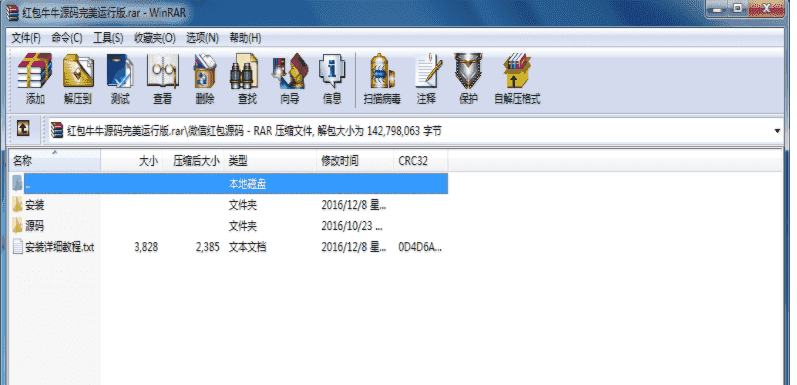Start 扫描病毒 (Virus Scan)

pos(382,71)
